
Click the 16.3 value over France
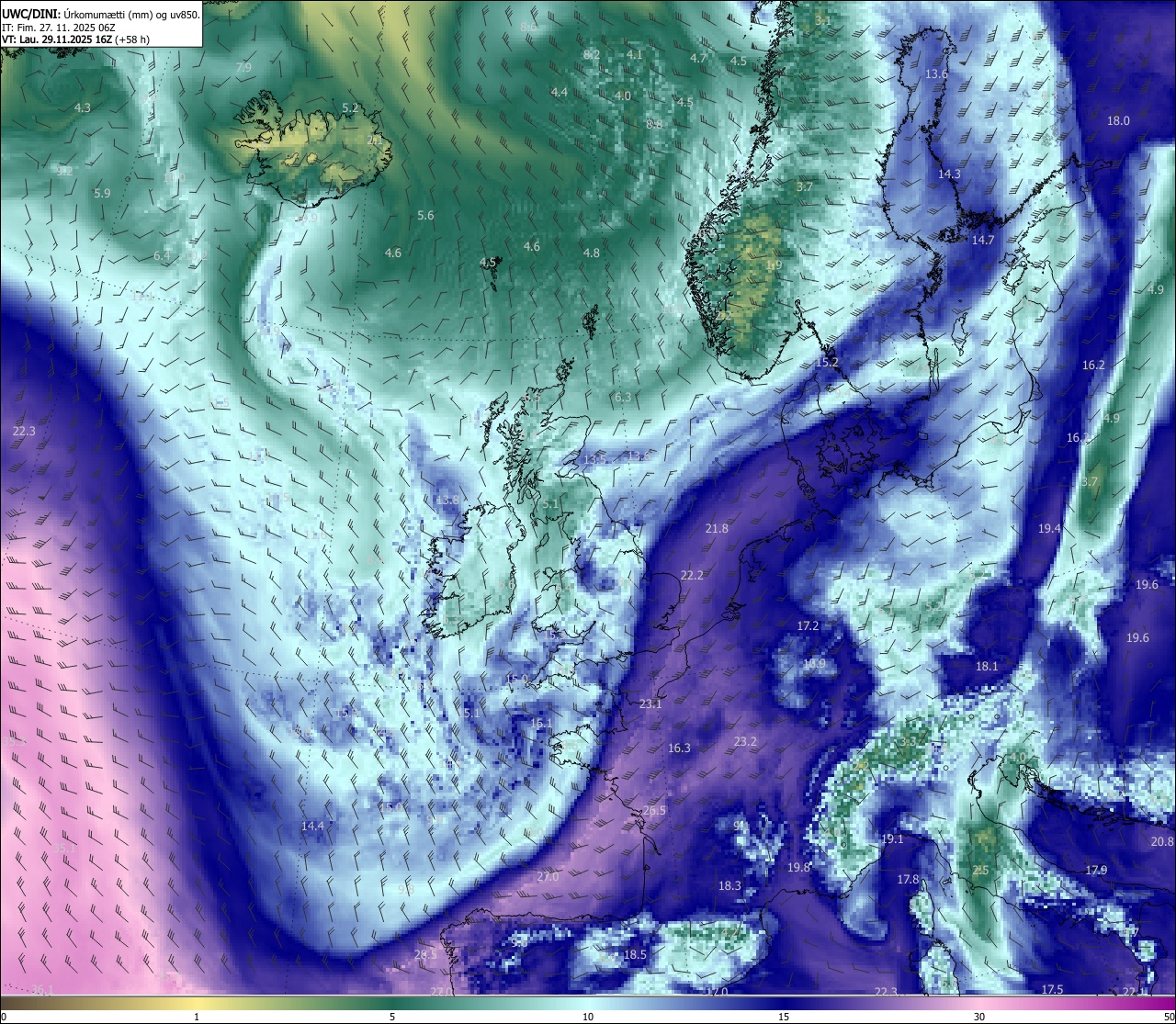click(x=679, y=748)
